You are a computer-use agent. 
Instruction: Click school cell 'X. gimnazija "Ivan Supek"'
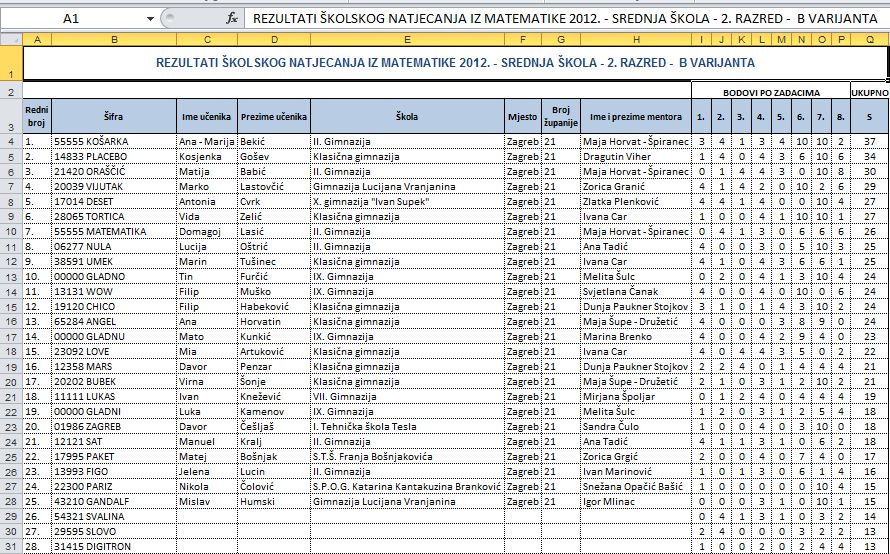click(408, 202)
